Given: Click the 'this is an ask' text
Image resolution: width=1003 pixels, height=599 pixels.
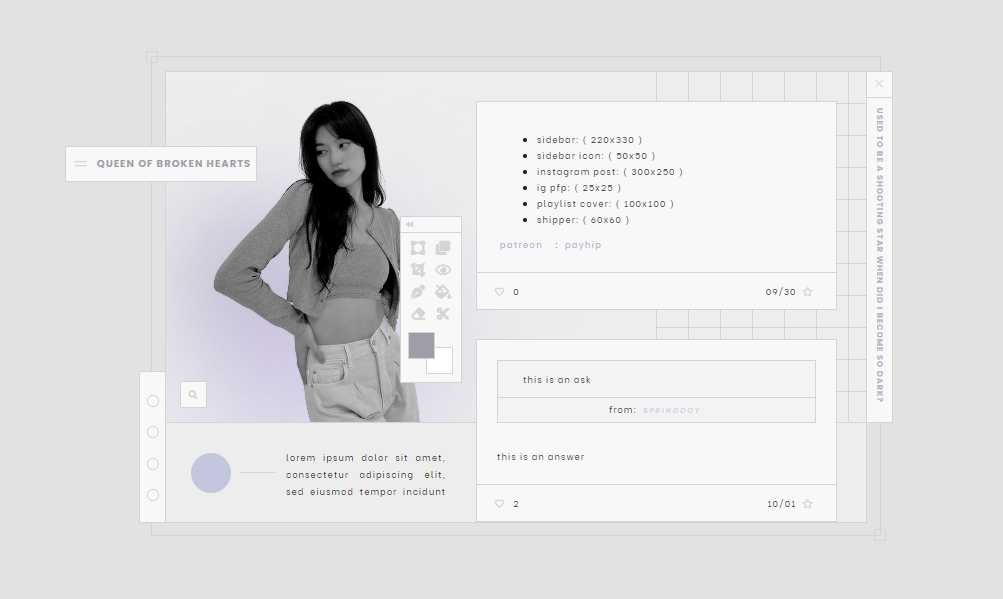Looking at the screenshot, I should click(557, 380).
